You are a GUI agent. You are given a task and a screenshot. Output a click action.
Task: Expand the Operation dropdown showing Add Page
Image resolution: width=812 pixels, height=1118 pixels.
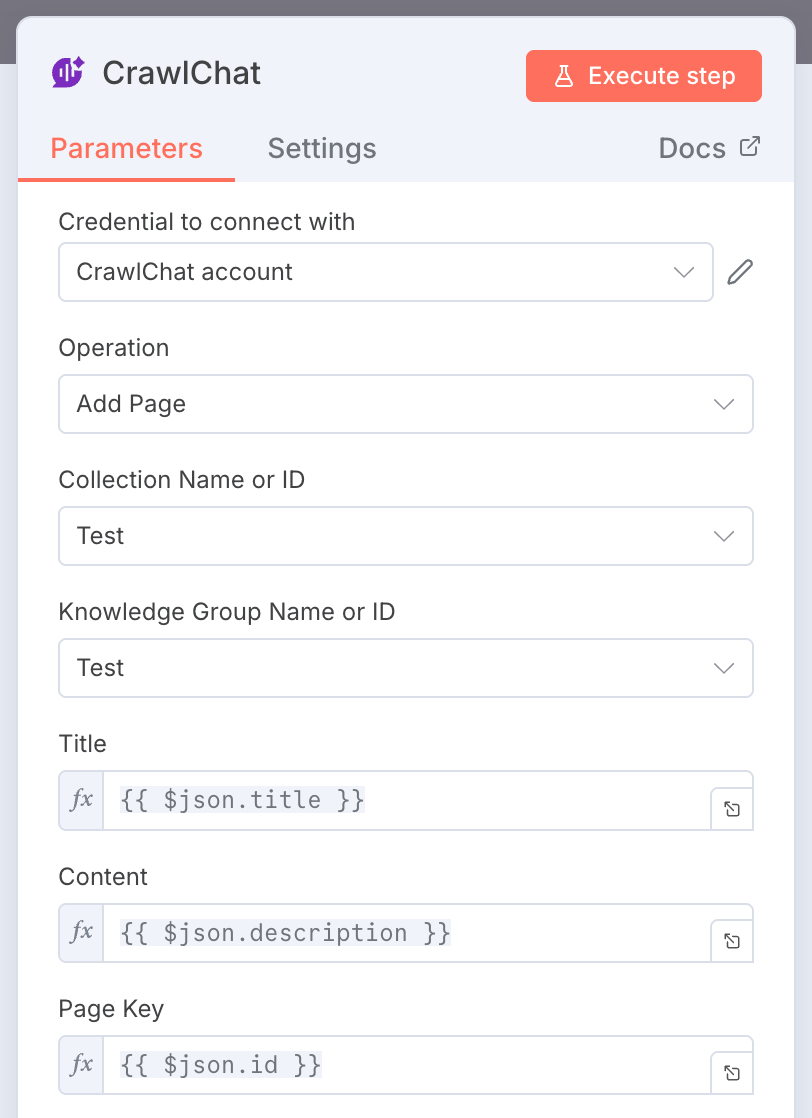pos(723,404)
